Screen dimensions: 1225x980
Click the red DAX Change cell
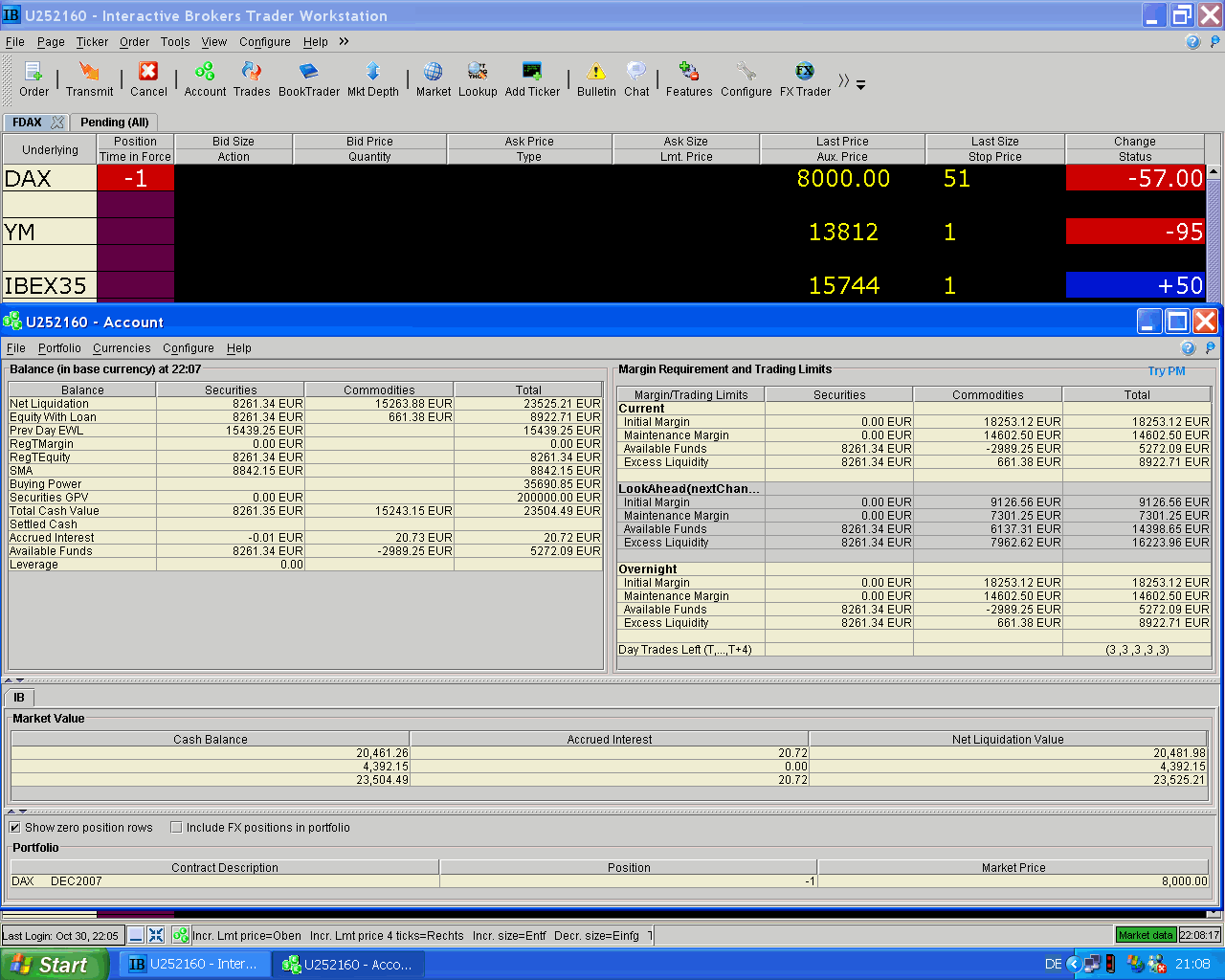[x=1134, y=178]
